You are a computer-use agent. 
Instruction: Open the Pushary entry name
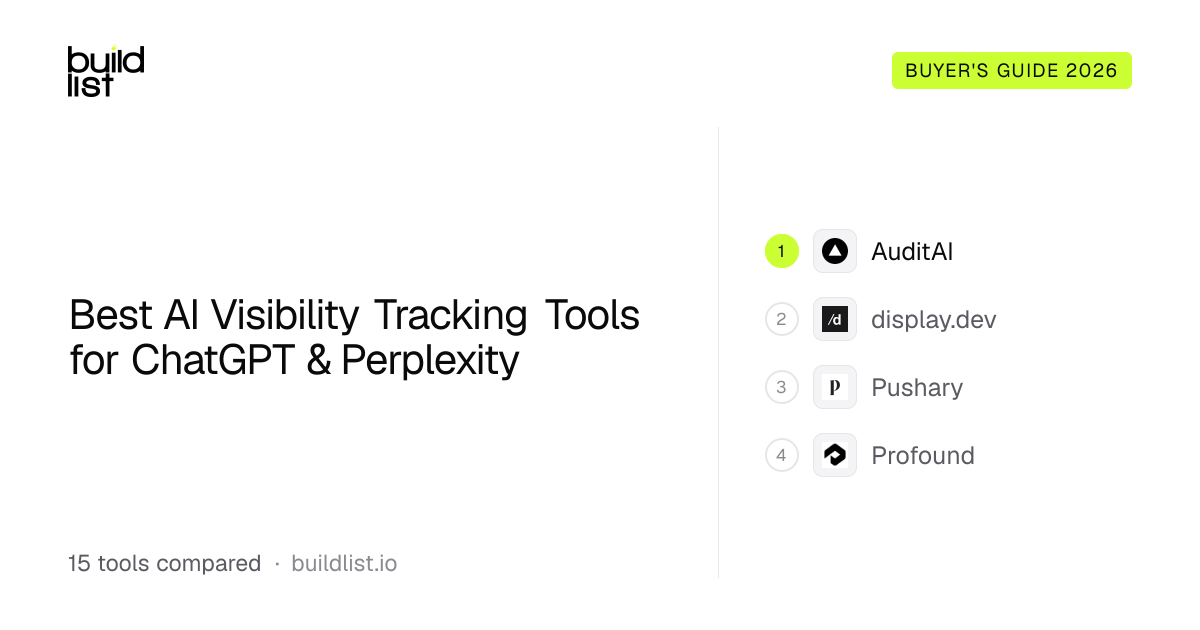(x=917, y=388)
